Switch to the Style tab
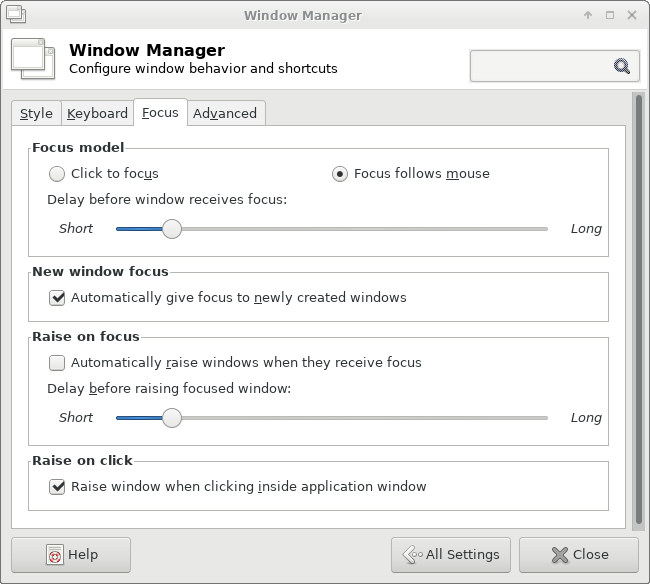This screenshot has width=650, height=584. (36, 113)
